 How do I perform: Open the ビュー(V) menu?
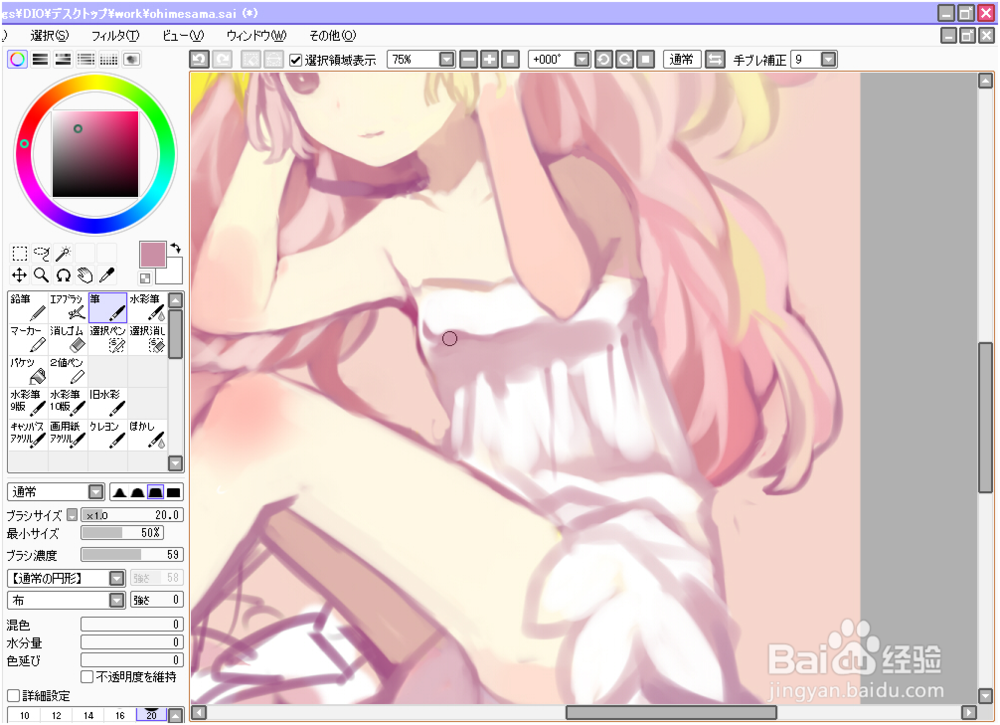tap(182, 36)
